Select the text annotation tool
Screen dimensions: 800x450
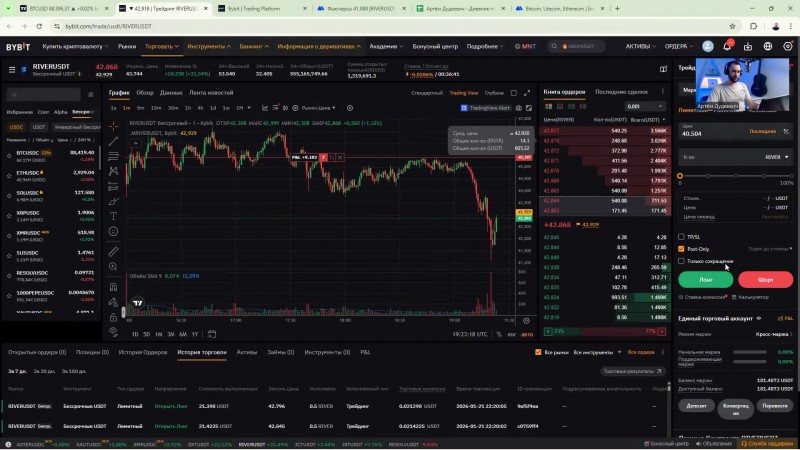113,216
